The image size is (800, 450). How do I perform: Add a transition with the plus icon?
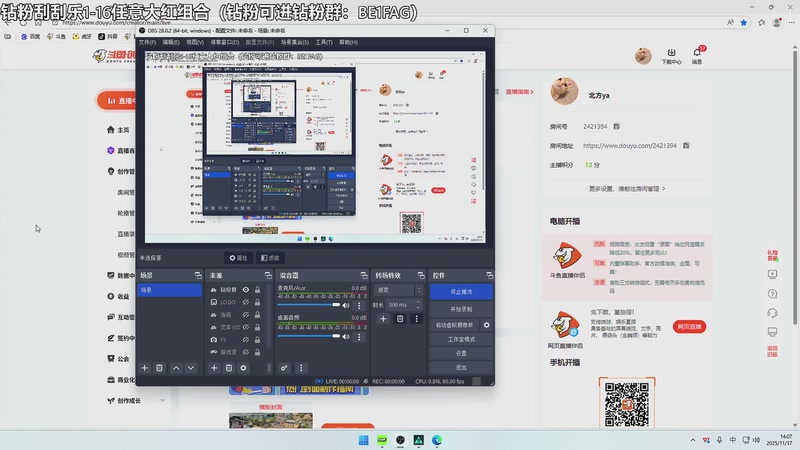click(x=383, y=319)
